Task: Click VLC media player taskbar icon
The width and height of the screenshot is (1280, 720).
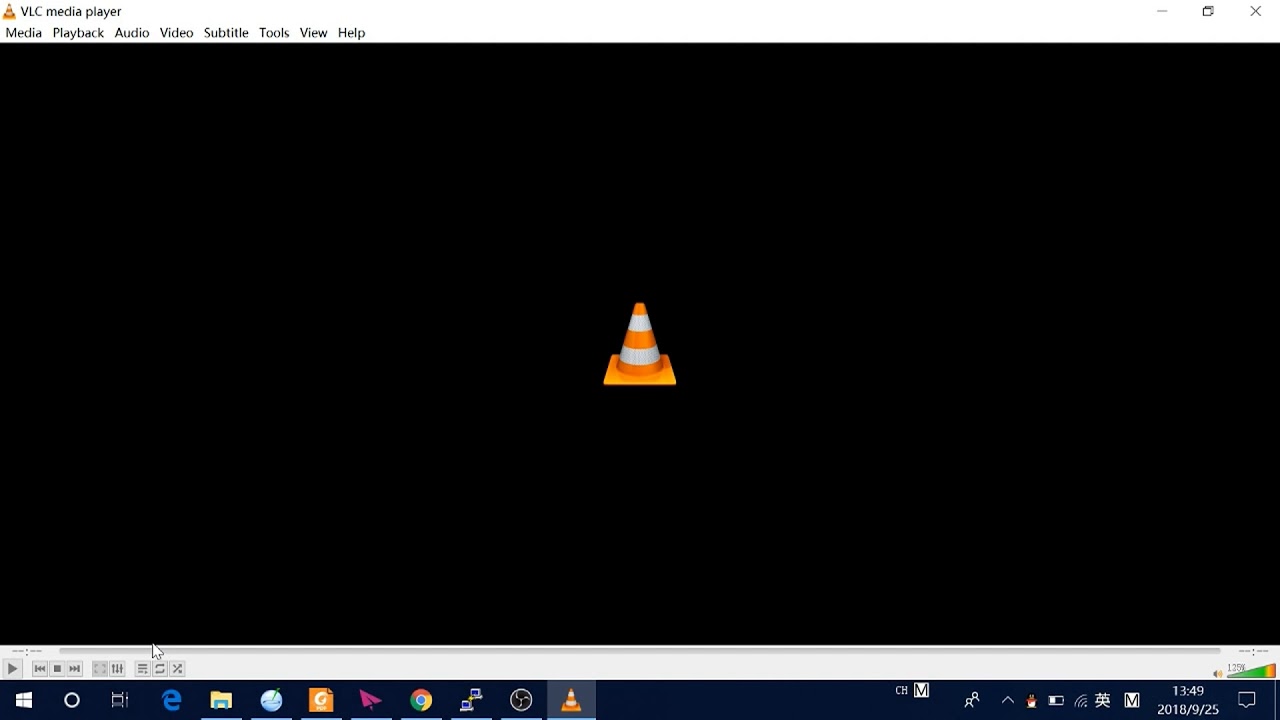Action: 571,700
